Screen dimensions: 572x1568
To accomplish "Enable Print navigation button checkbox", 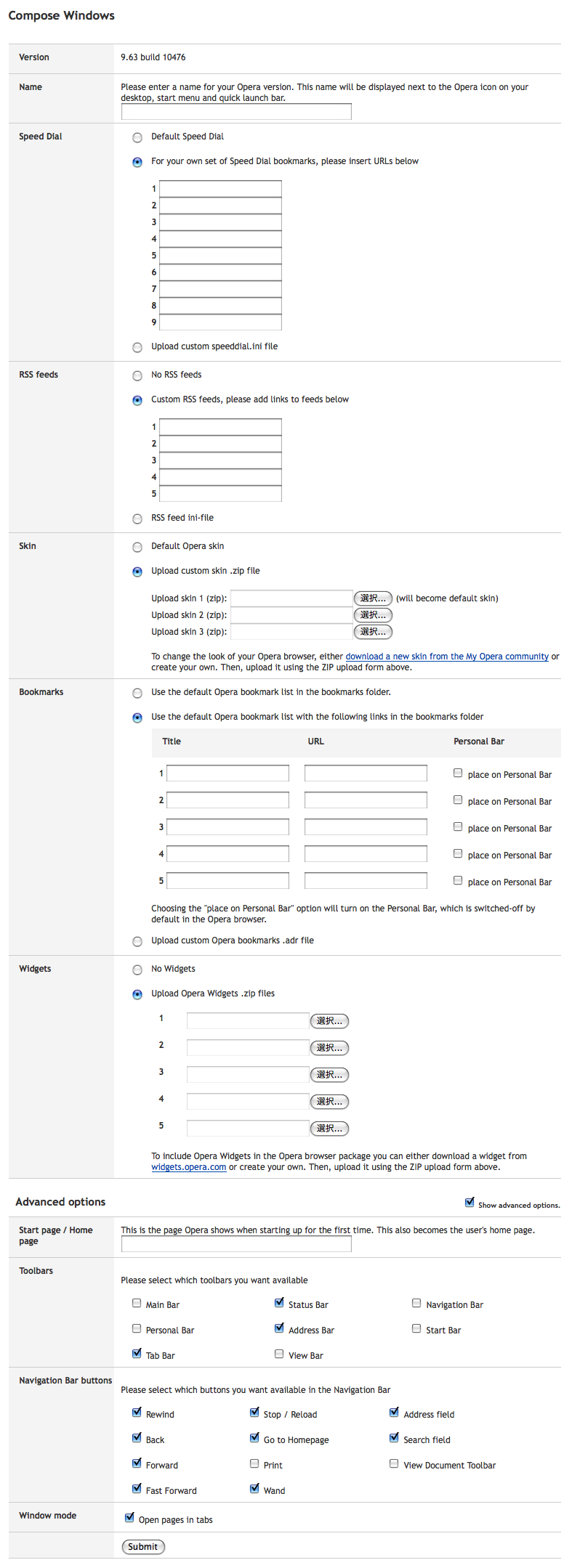I will click(x=254, y=1464).
